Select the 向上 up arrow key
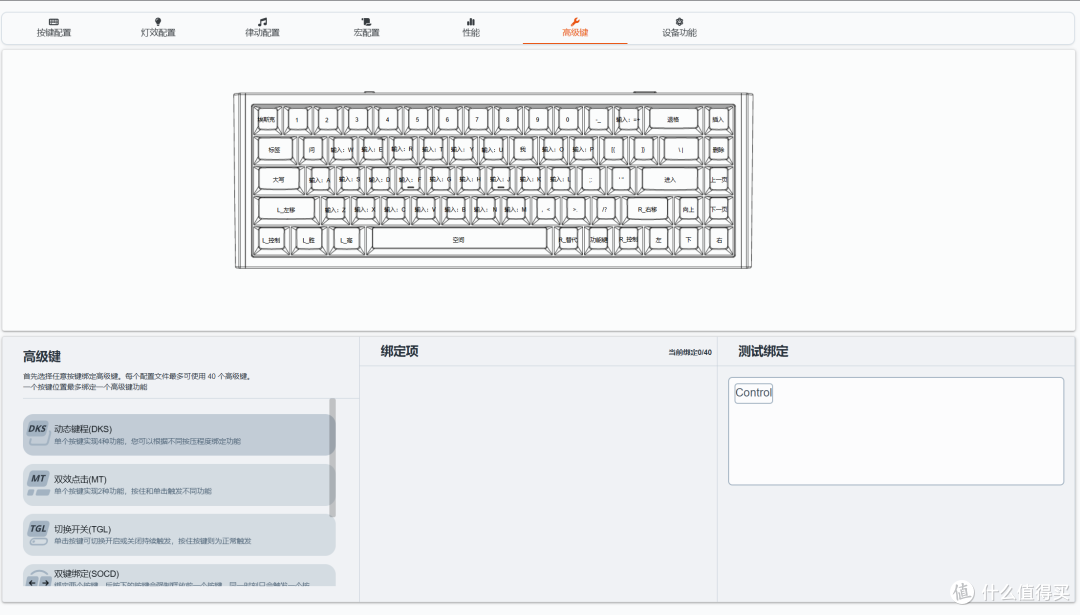1080x615 pixels. point(688,209)
